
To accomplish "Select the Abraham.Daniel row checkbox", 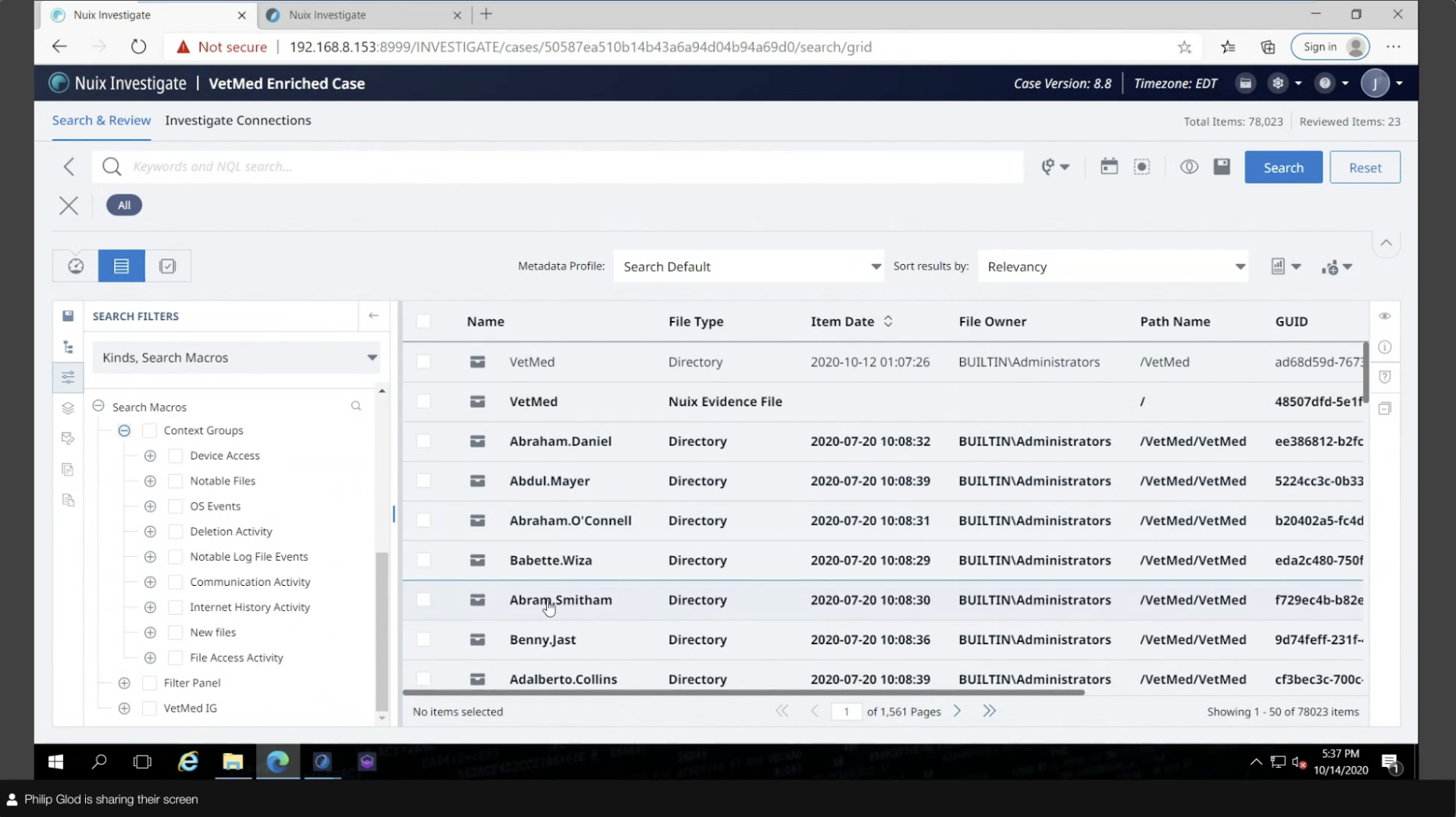I will tap(423, 441).
